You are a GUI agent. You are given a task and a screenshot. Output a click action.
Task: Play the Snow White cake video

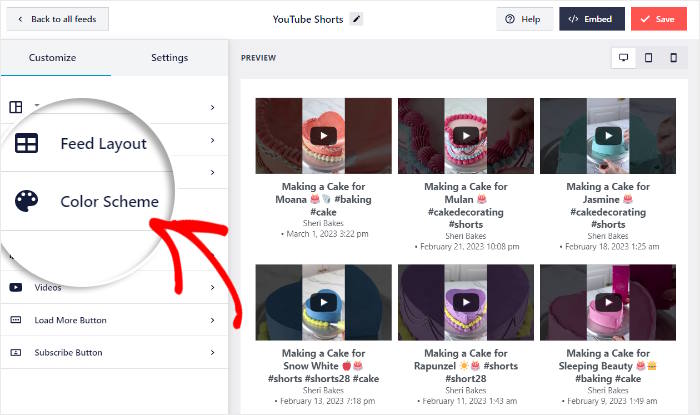tap(323, 303)
